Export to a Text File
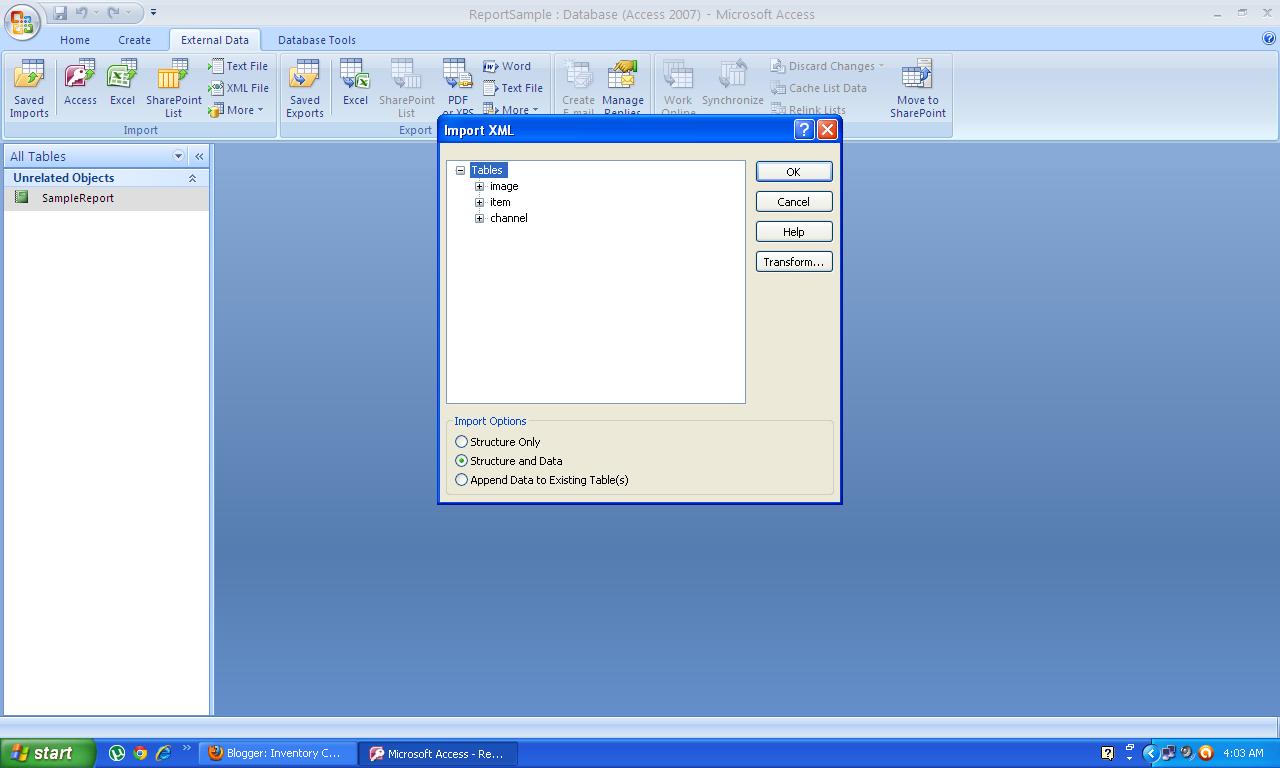 (x=513, y=88)
